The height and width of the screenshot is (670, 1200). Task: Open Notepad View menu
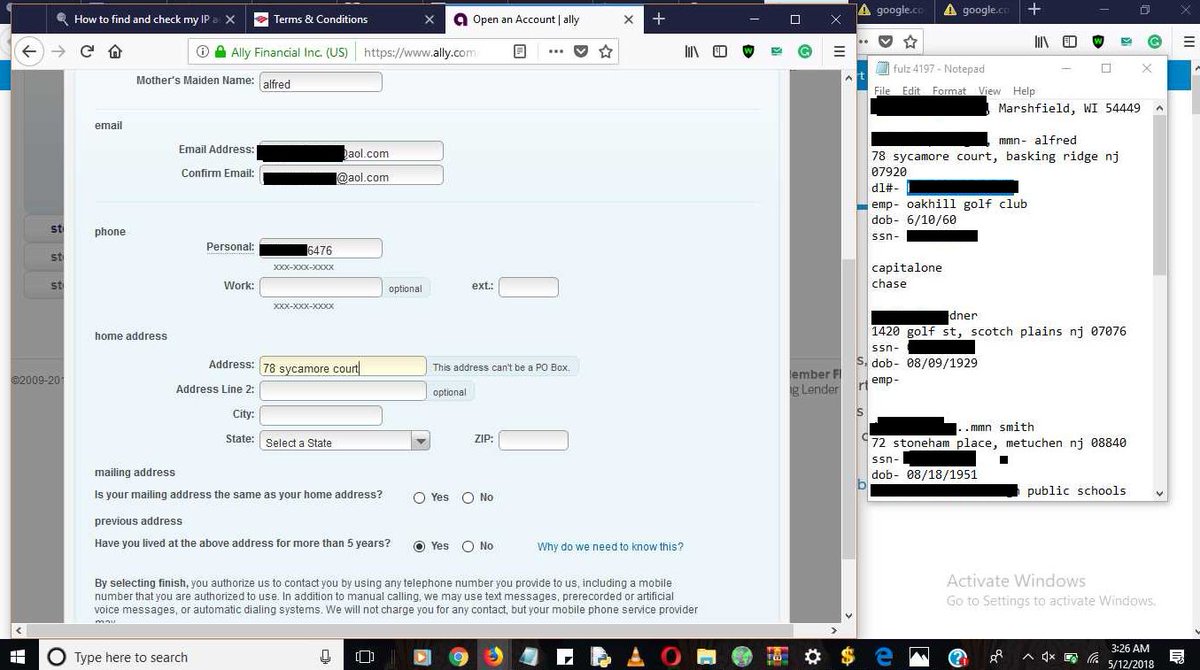coord(989,91)
